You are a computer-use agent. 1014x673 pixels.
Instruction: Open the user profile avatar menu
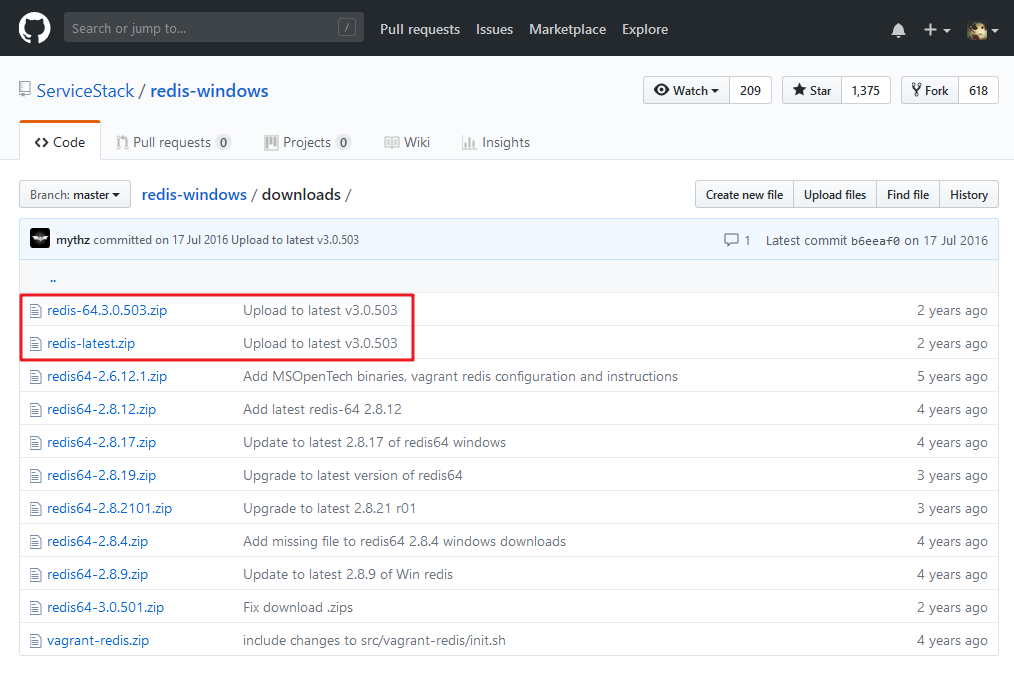pyautogui.click(x=982, y=30)
